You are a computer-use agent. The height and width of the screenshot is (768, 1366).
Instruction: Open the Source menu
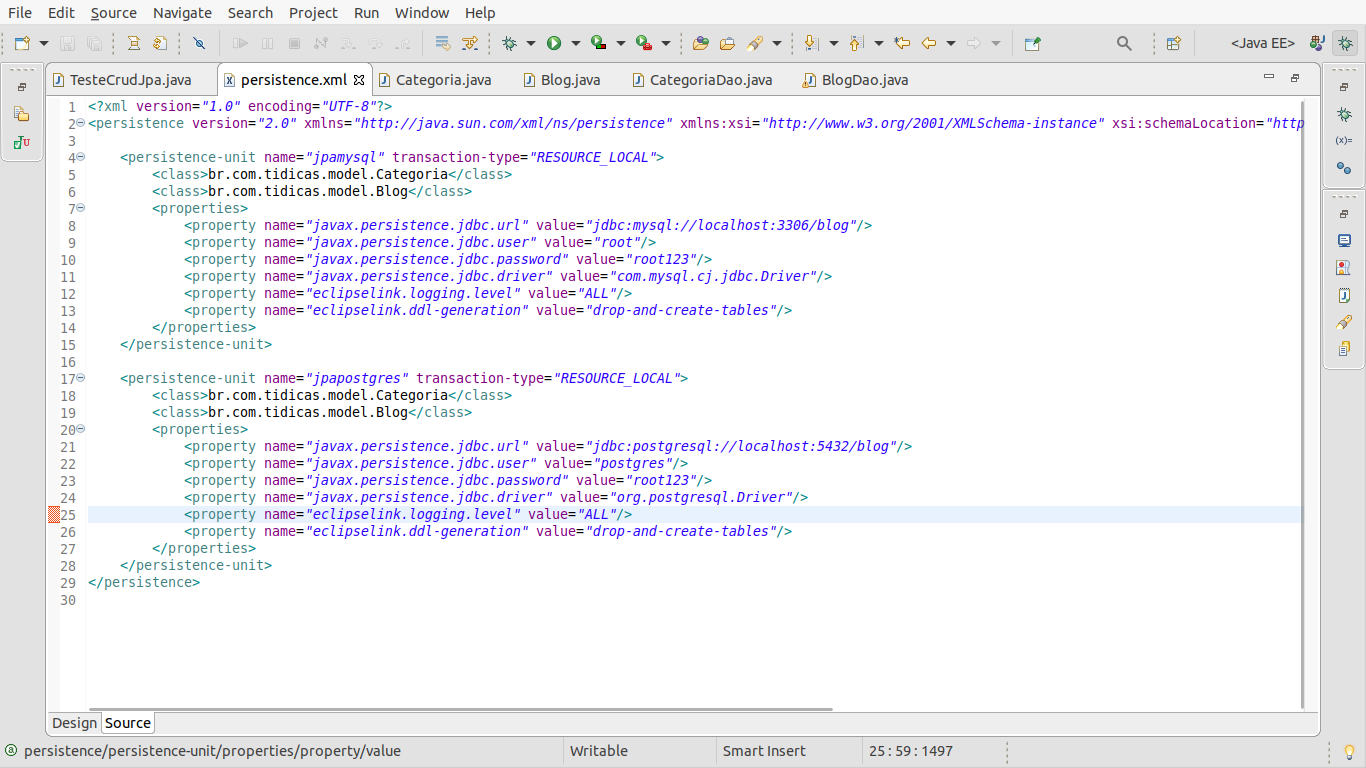click(x=113, y=13)
